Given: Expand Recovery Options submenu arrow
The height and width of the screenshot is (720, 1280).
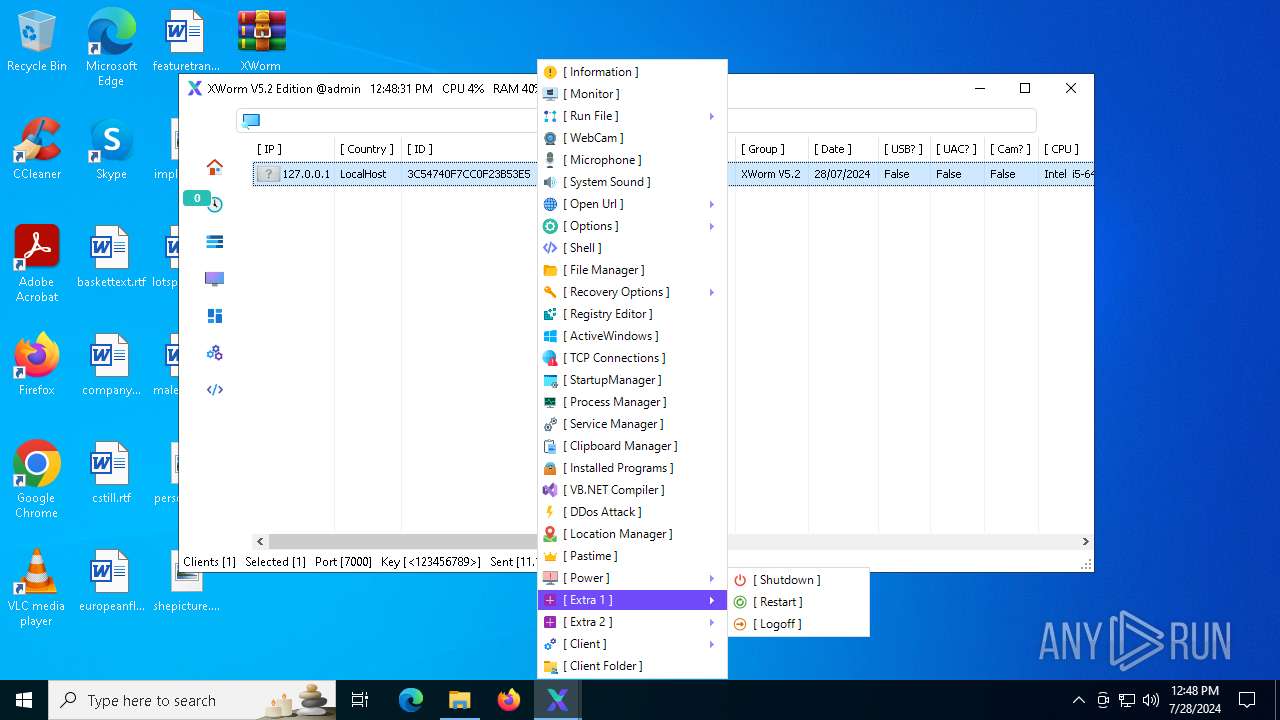Looking at the screenshot, I should (712, 292).
